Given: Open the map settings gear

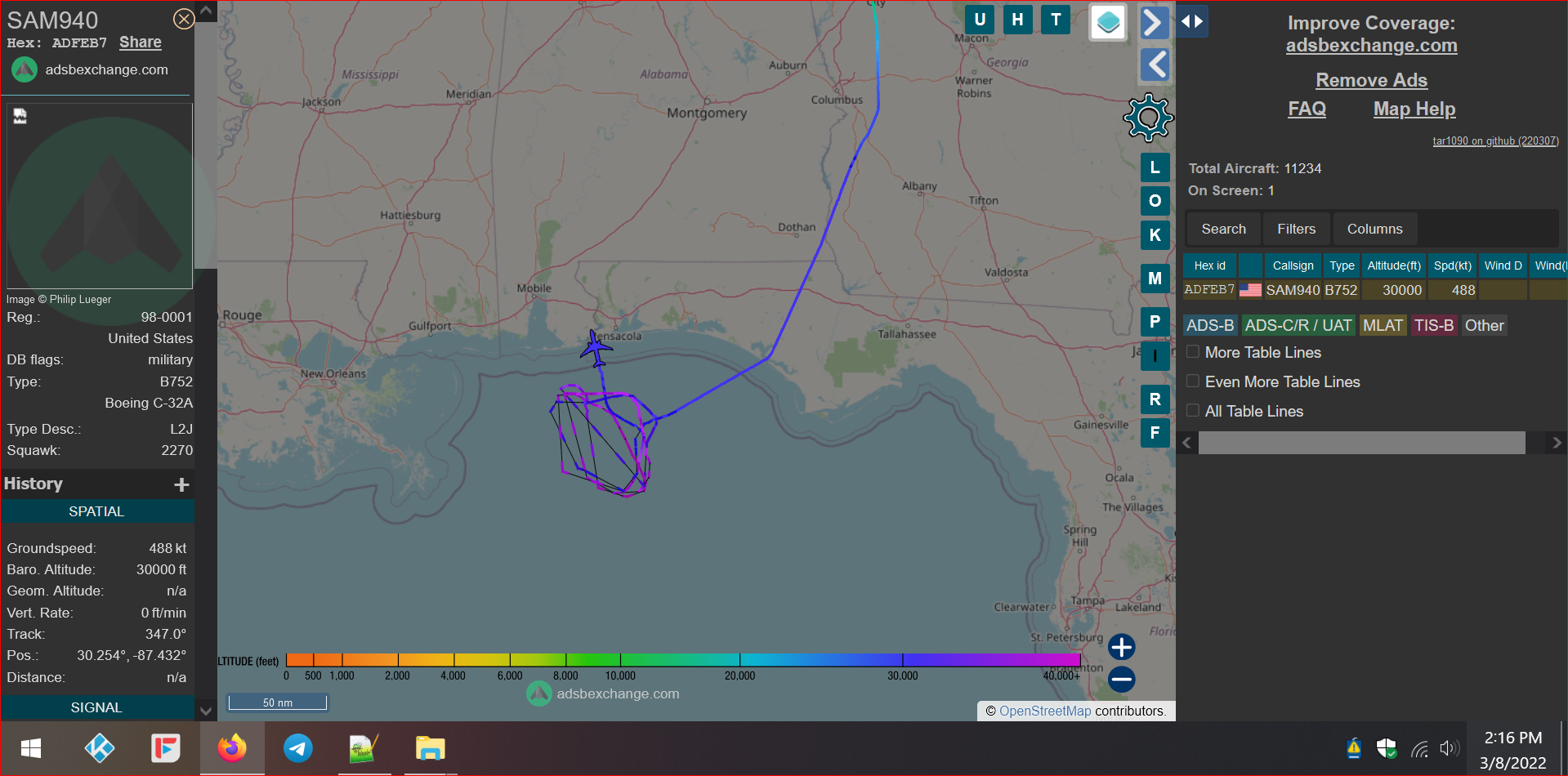Looking at the screenshot, I should (x=1148, y=118).
